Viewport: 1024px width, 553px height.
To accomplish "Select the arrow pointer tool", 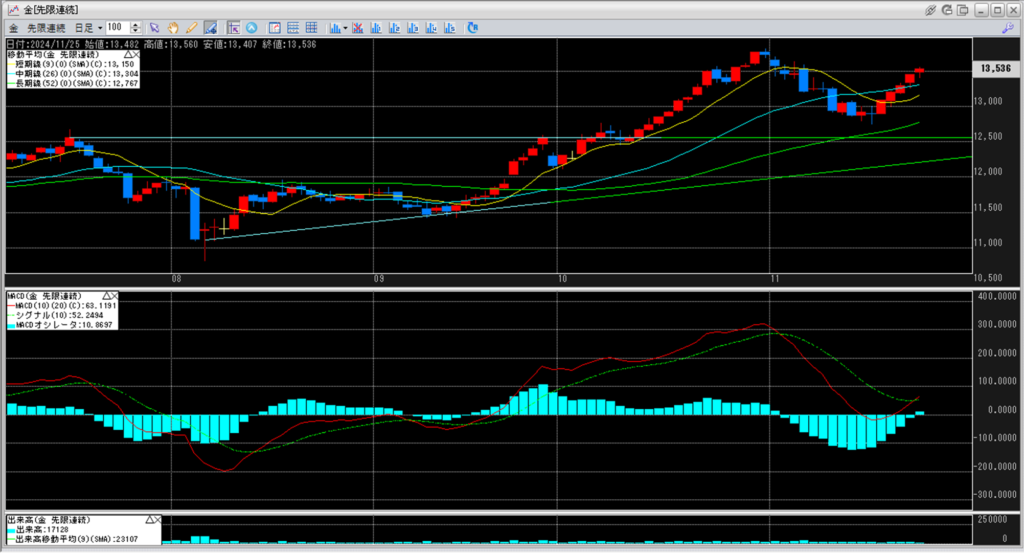I will click(x=153, y=27).
